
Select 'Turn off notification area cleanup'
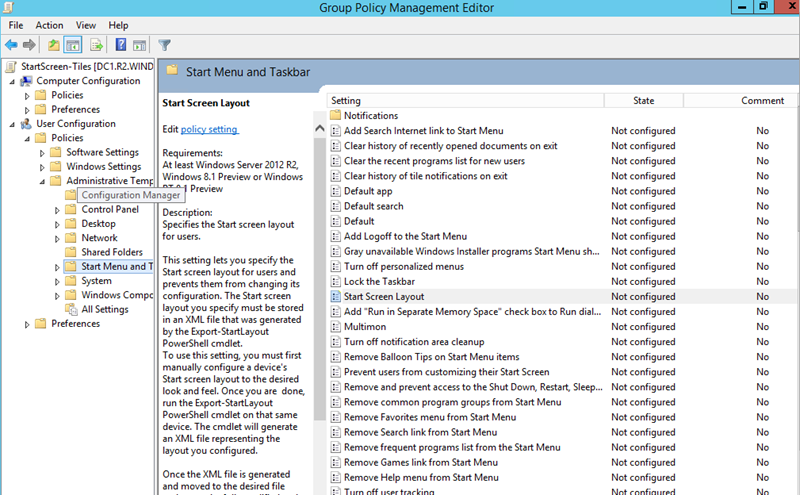414,342
